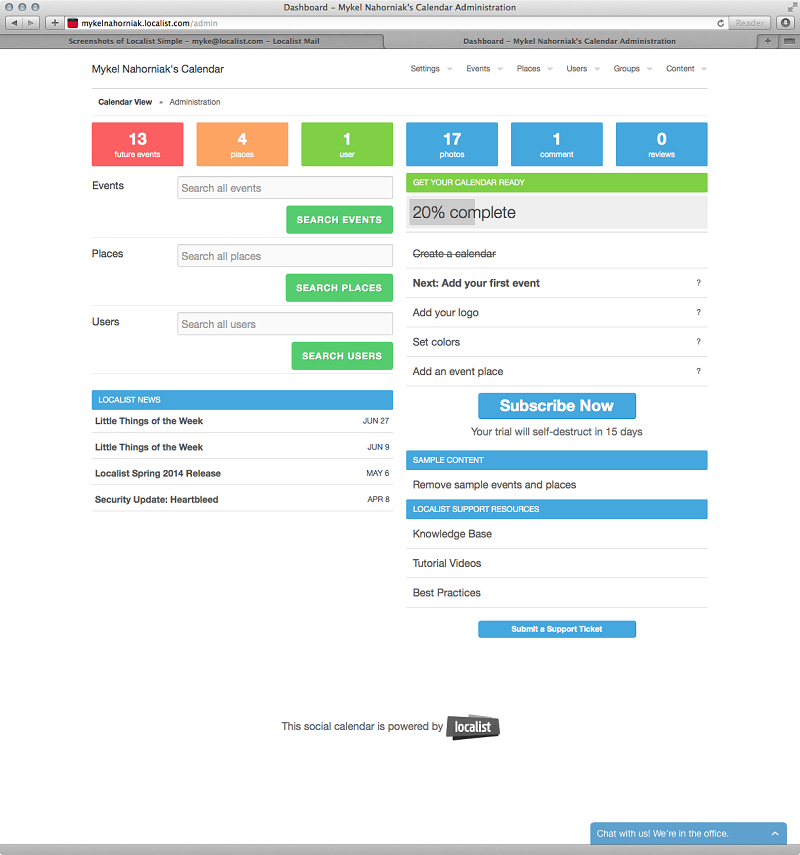Open the Settings dropdown menu
Screen dimensions: 800x855
[431, 69]
